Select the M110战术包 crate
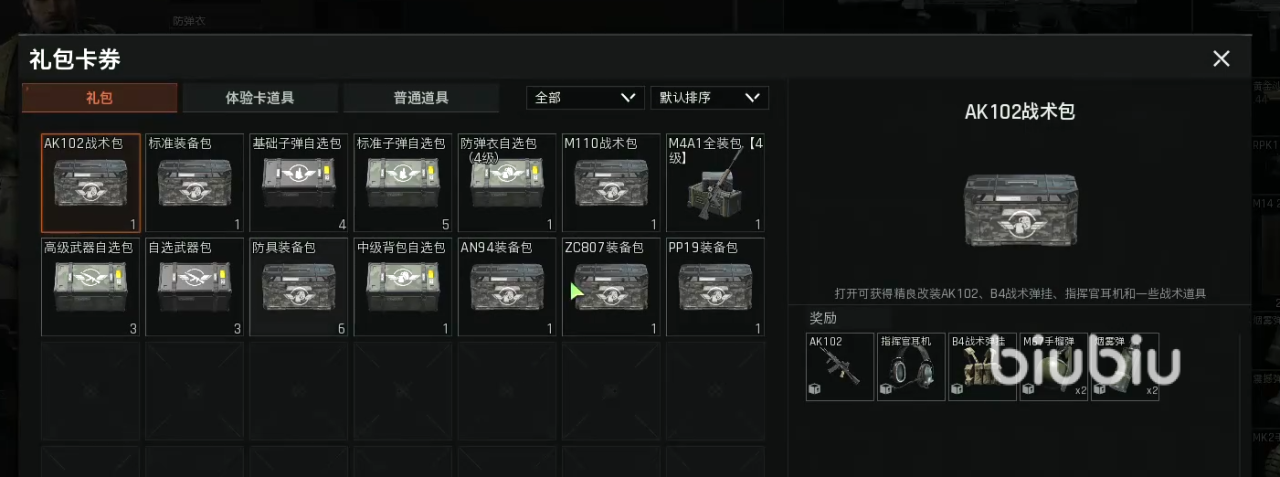Image resolution: width=1280 pixels, height=477 pixels. tap(611, 183)
